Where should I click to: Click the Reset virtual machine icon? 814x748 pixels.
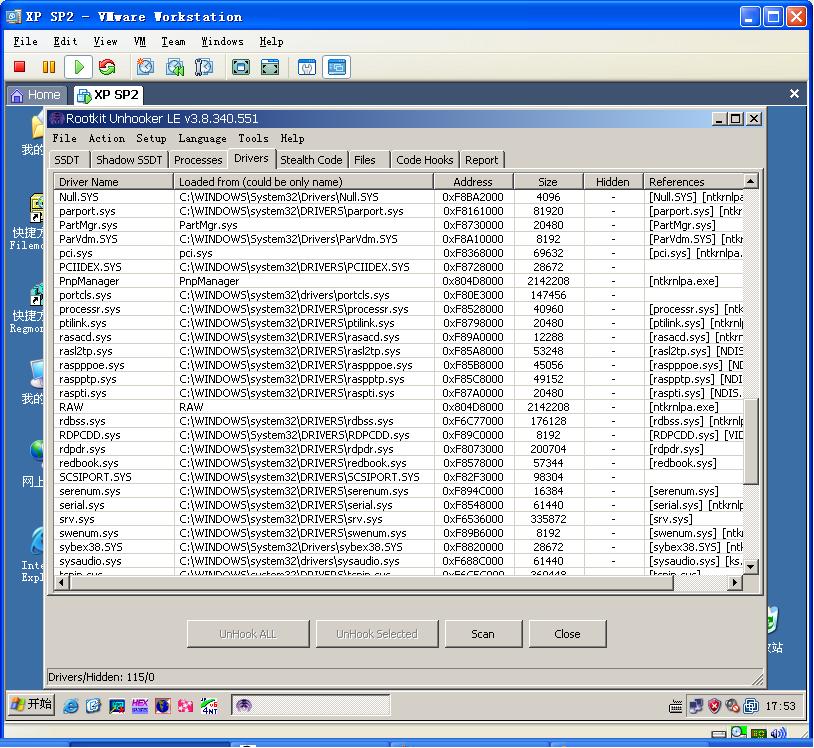107,67
